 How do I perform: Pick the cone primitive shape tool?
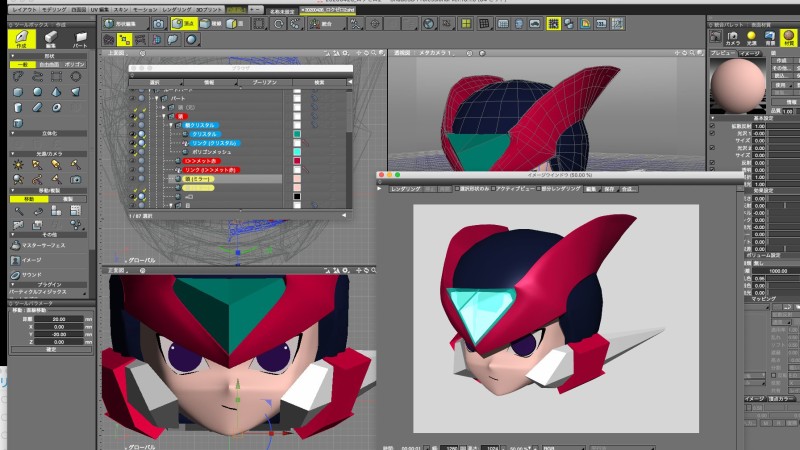point(56,90)
